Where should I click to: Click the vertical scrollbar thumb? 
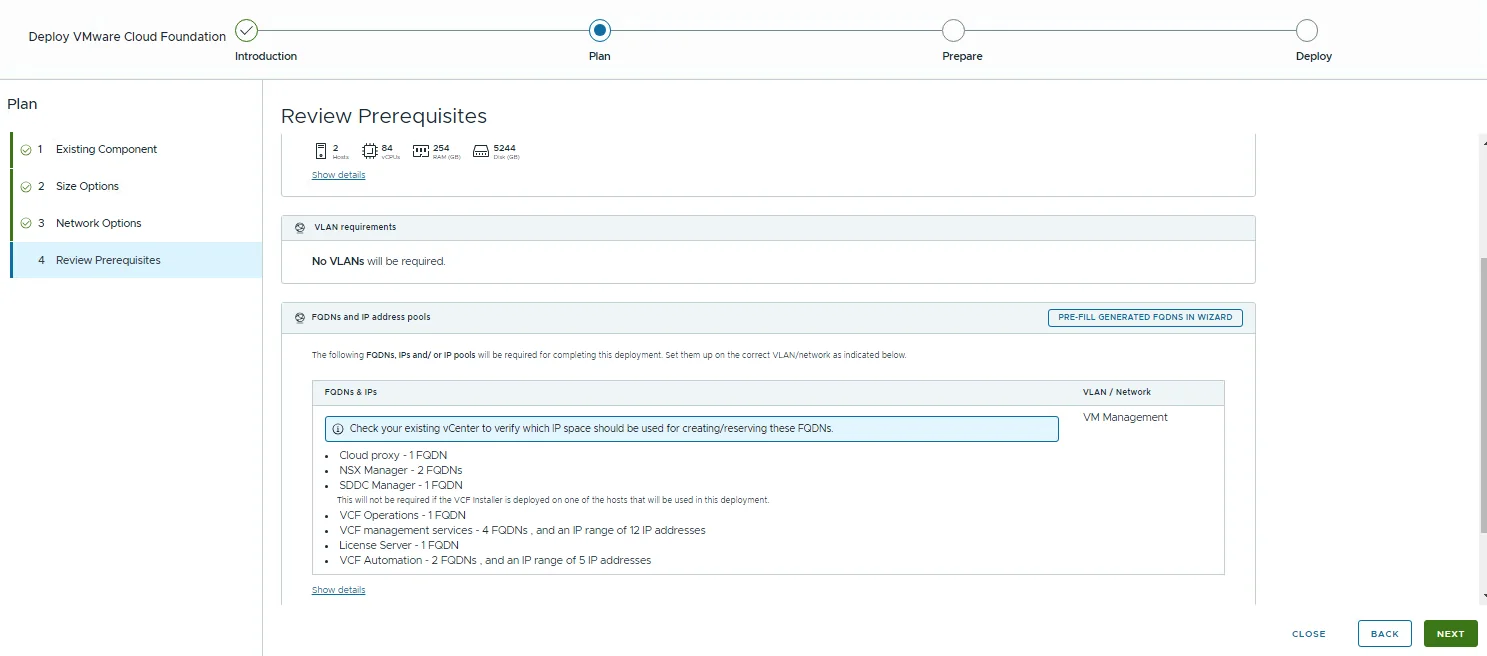(1482, 394)
